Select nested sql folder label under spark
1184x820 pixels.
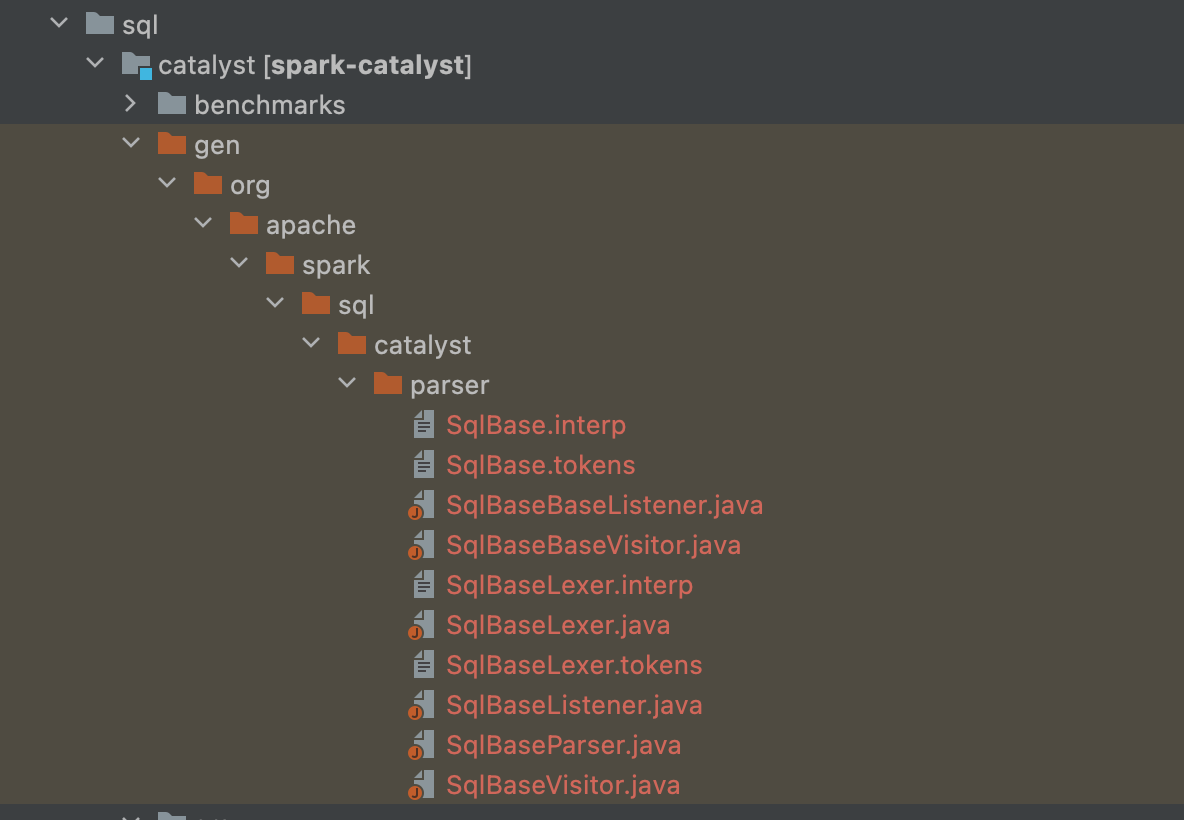356,305
